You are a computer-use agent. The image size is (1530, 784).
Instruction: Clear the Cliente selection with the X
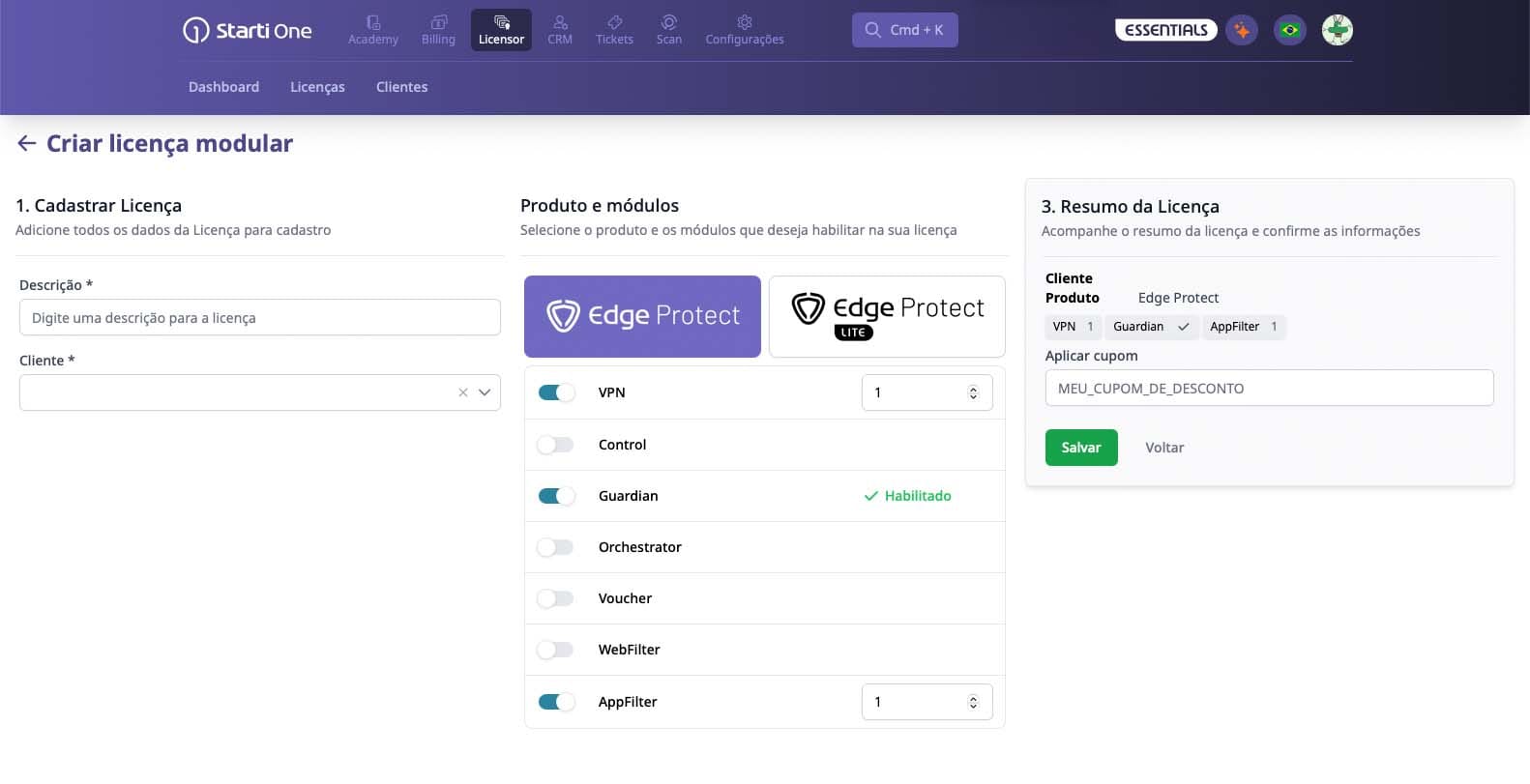pyautogui.click(x=463, y=392)
